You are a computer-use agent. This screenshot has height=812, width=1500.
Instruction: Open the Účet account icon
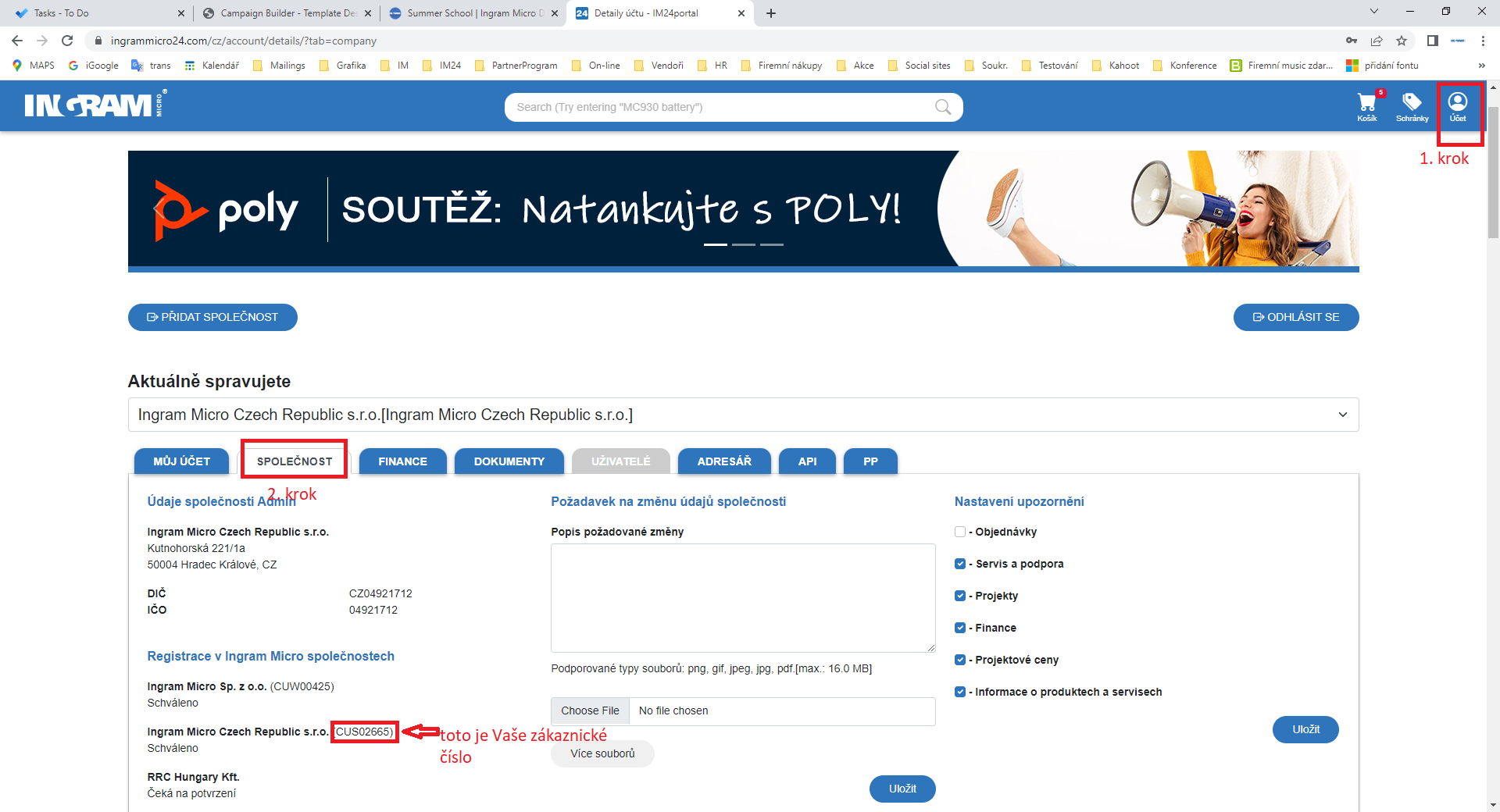[x=1458, y=107]
